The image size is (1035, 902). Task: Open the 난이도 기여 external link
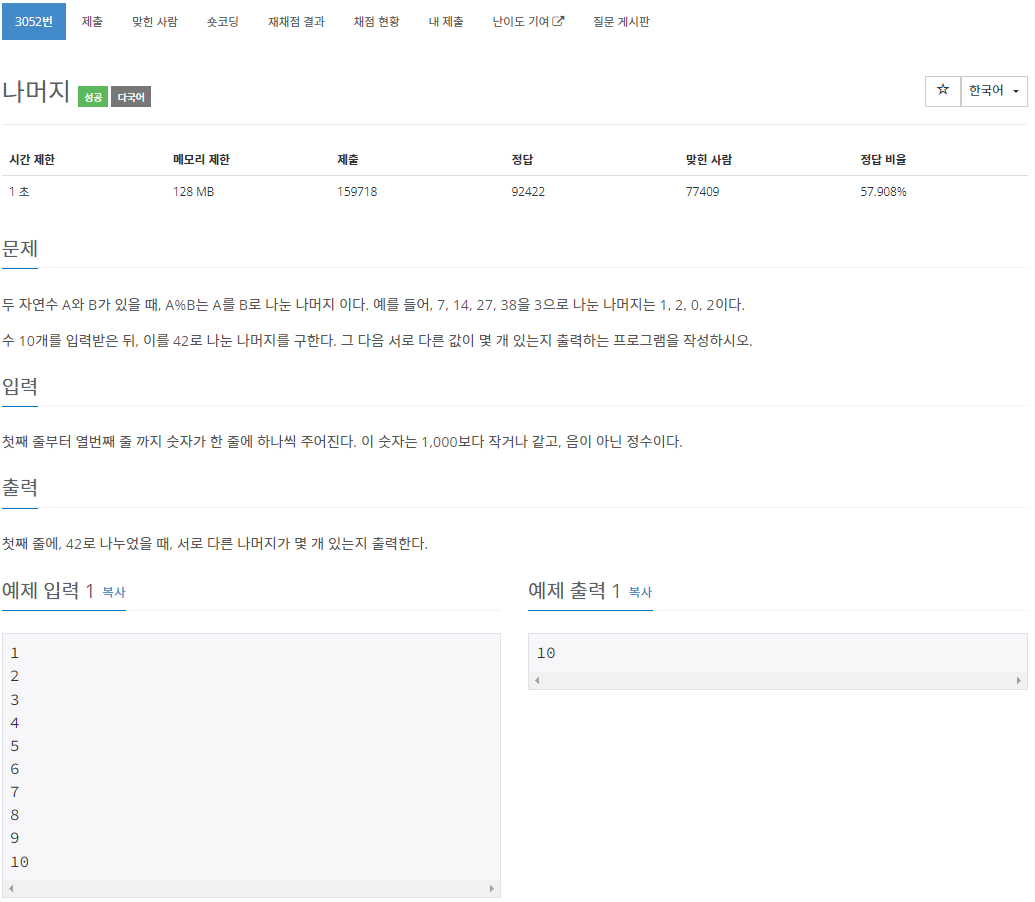pyautogui.click(x=528, y=21)
